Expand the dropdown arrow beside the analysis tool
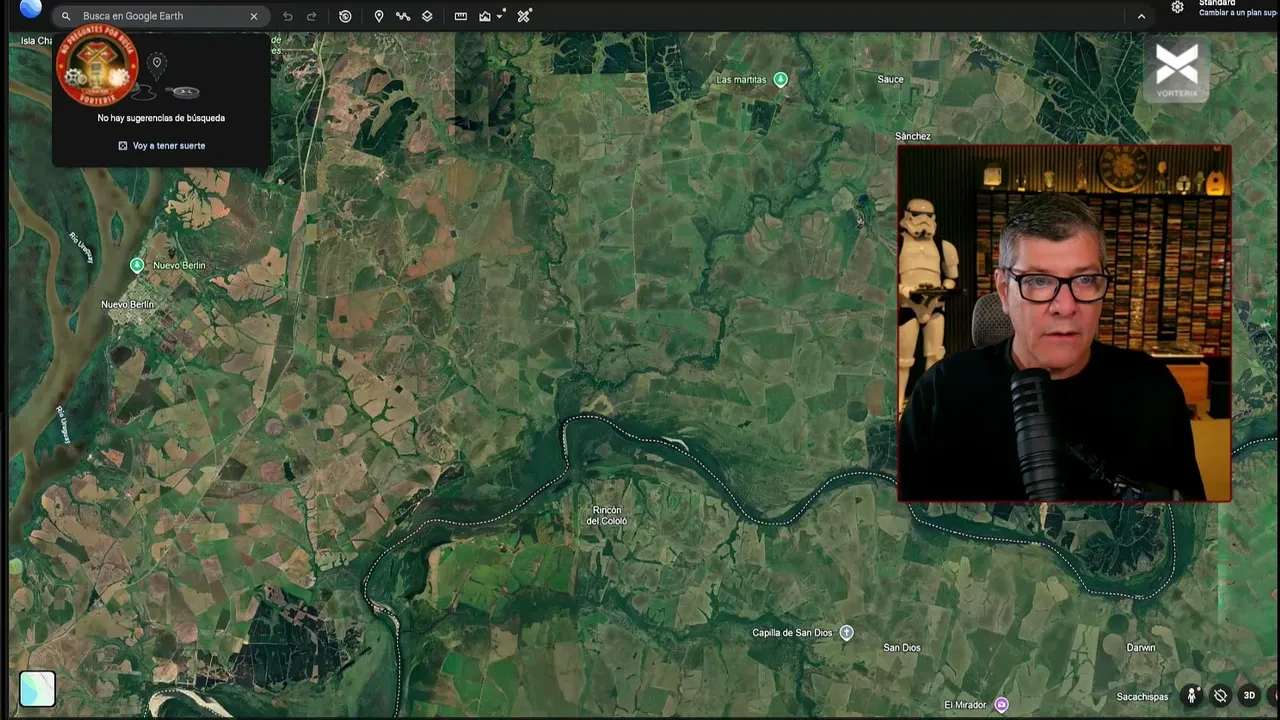 (x=499, y=16)
